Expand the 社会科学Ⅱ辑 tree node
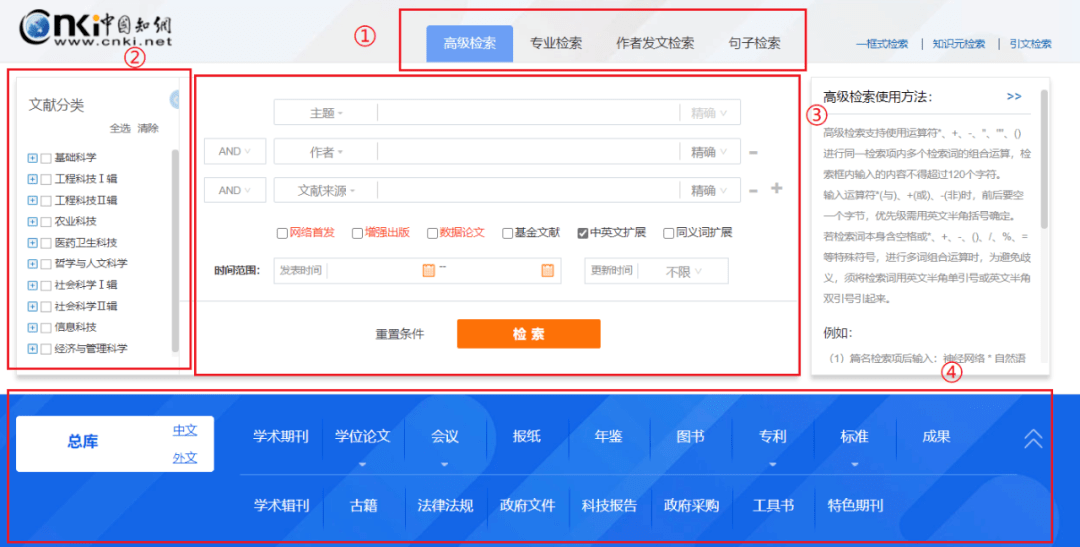The image size is (1080, 547). [32, 307]
